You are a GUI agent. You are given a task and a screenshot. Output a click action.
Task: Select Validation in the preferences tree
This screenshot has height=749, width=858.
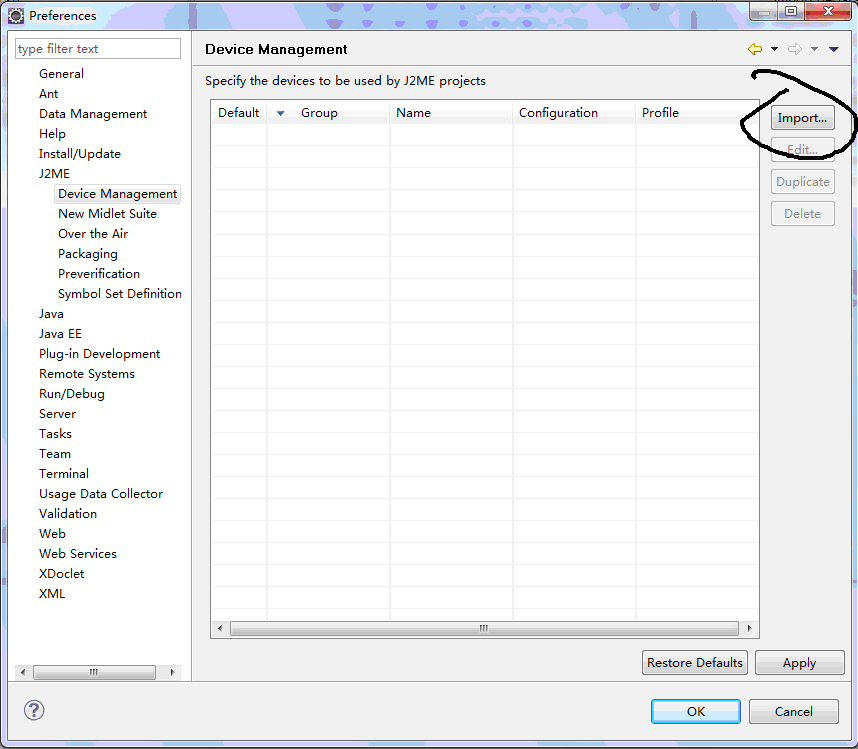(68, 514)
